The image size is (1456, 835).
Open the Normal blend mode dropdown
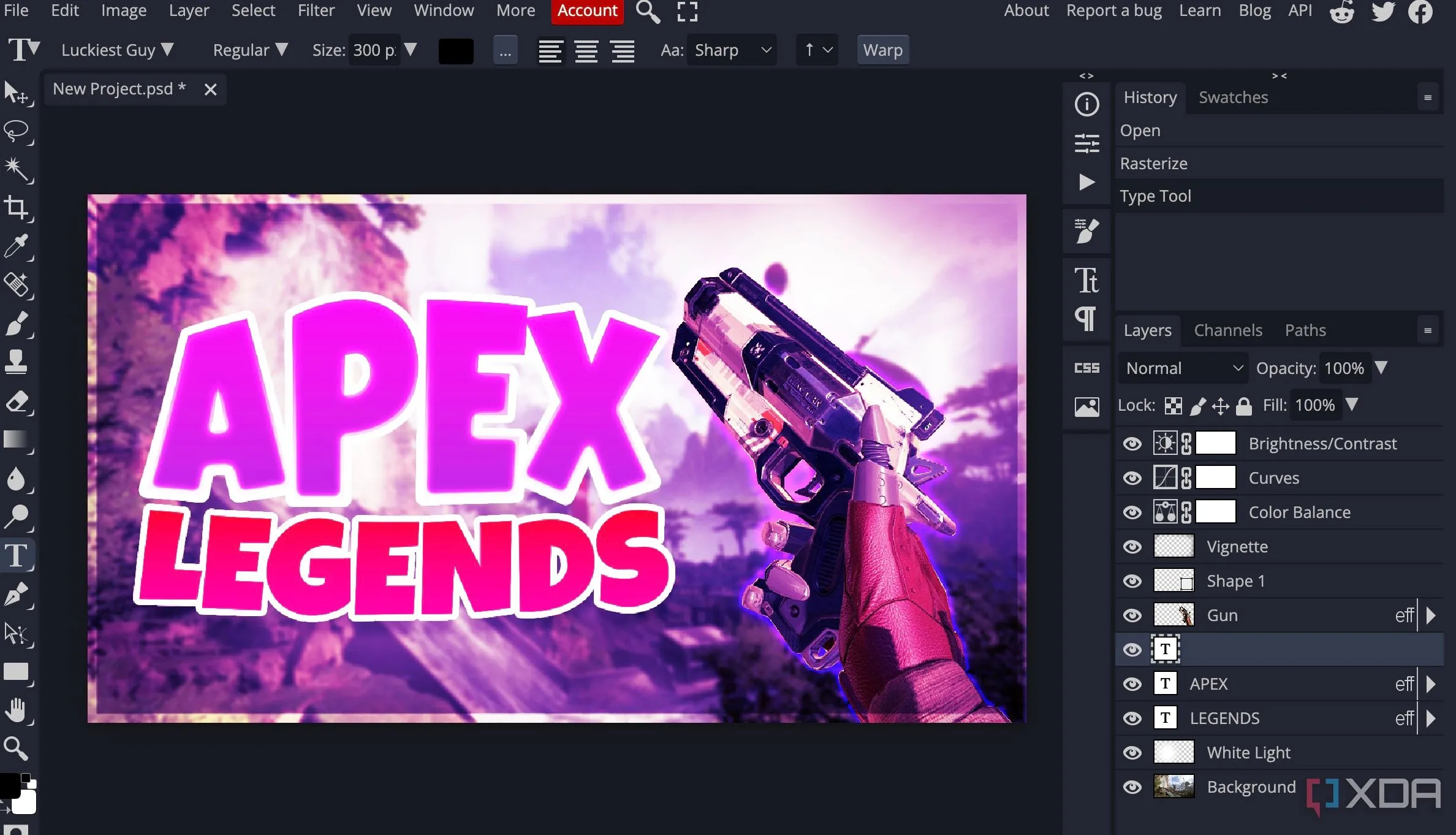pos(1183,368)
